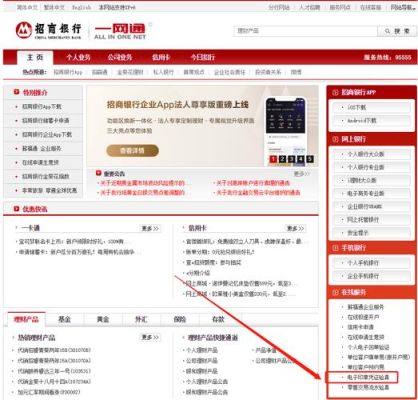418x400 pixels.
Task: Click the 重要公告 section header icon
Action: click(x=98, y=173)
